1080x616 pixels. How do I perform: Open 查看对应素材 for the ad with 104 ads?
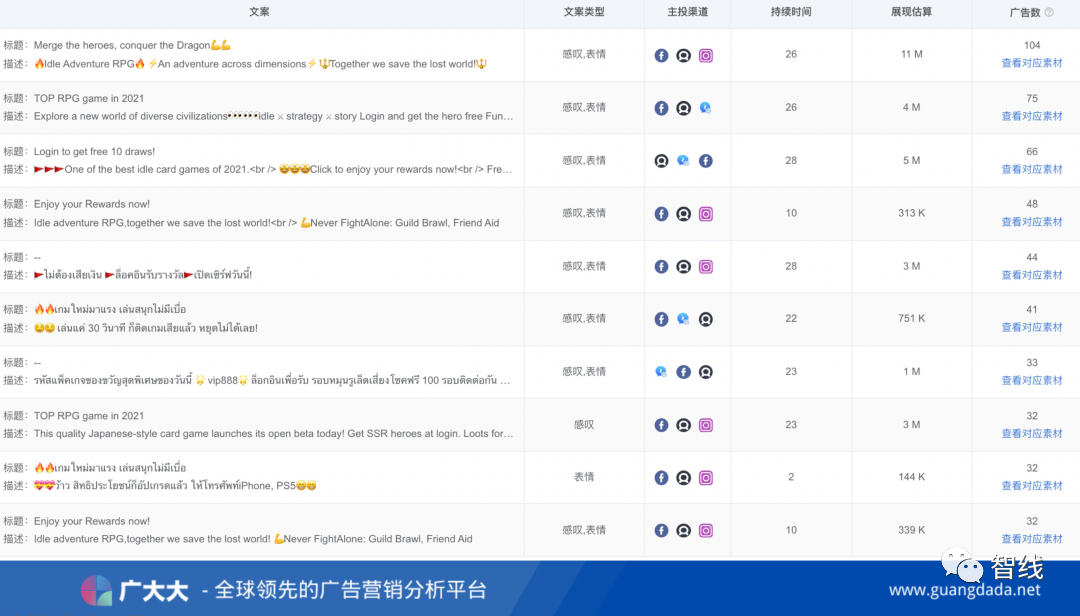pyautogui.click(x=1031, y=62)
